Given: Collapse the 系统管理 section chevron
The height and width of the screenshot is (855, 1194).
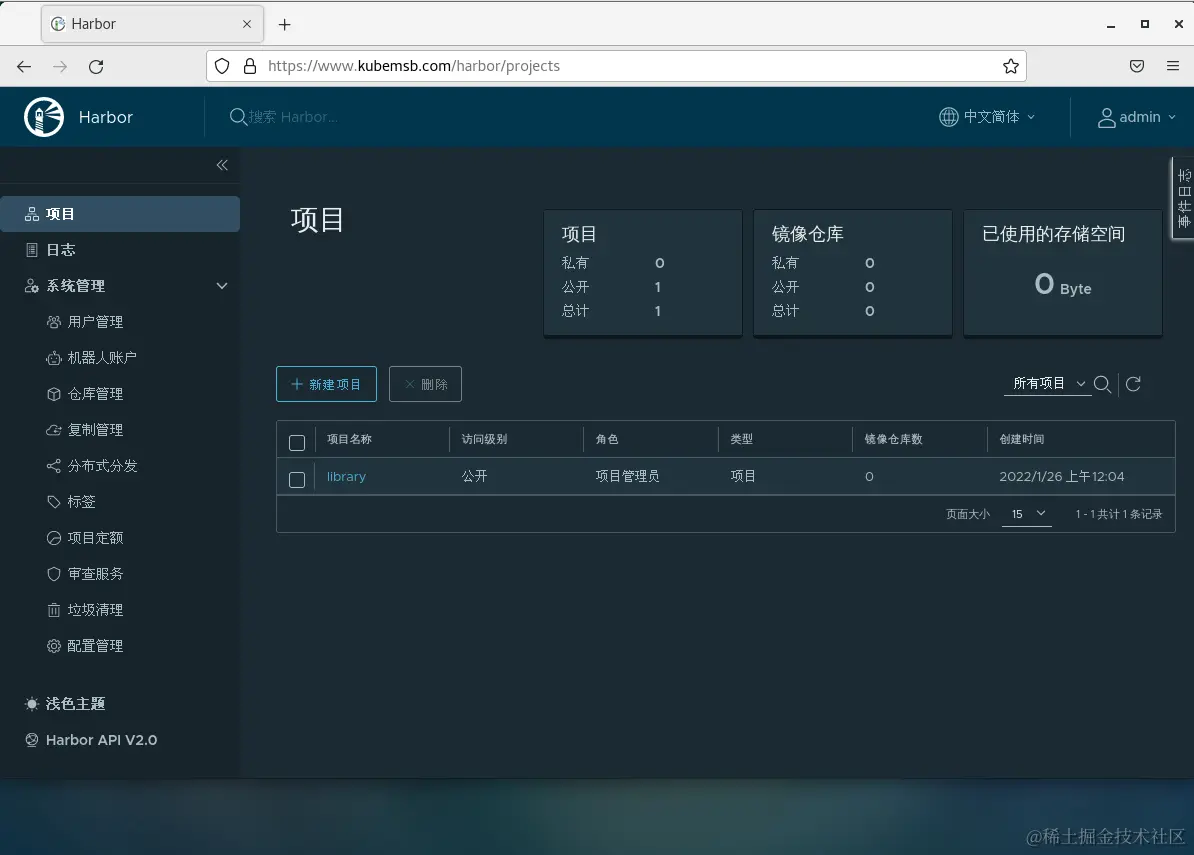Looking at the screenshot, I should (222, 286).
